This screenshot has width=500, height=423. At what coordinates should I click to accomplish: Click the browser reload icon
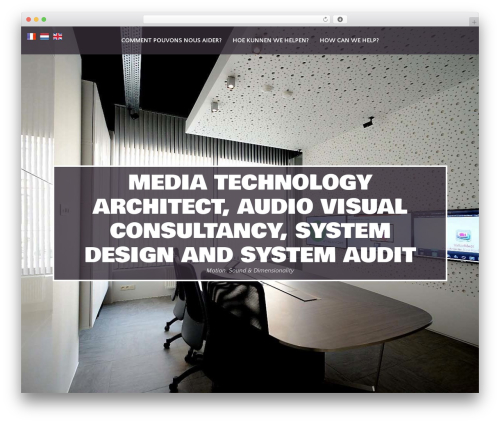[325, 19]
